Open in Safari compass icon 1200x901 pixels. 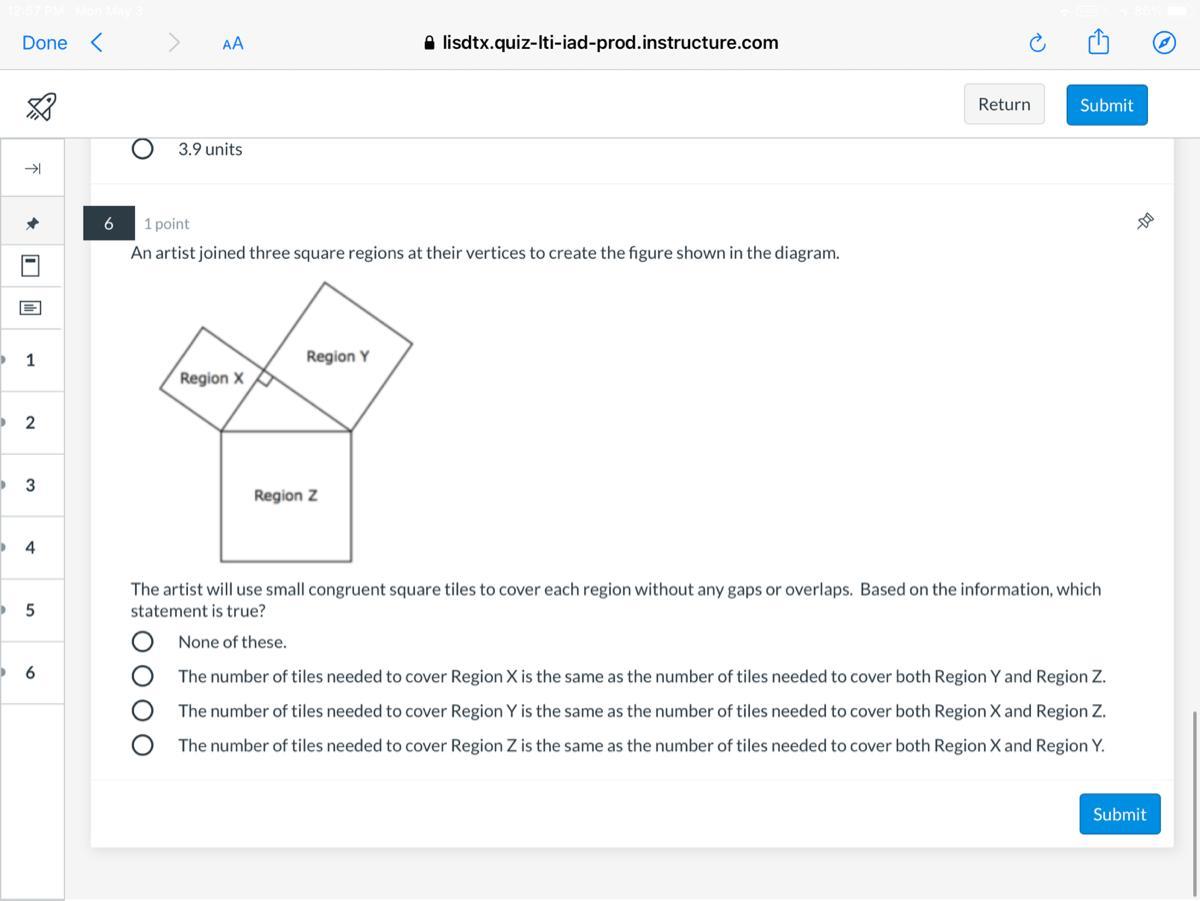(1163, 43)
